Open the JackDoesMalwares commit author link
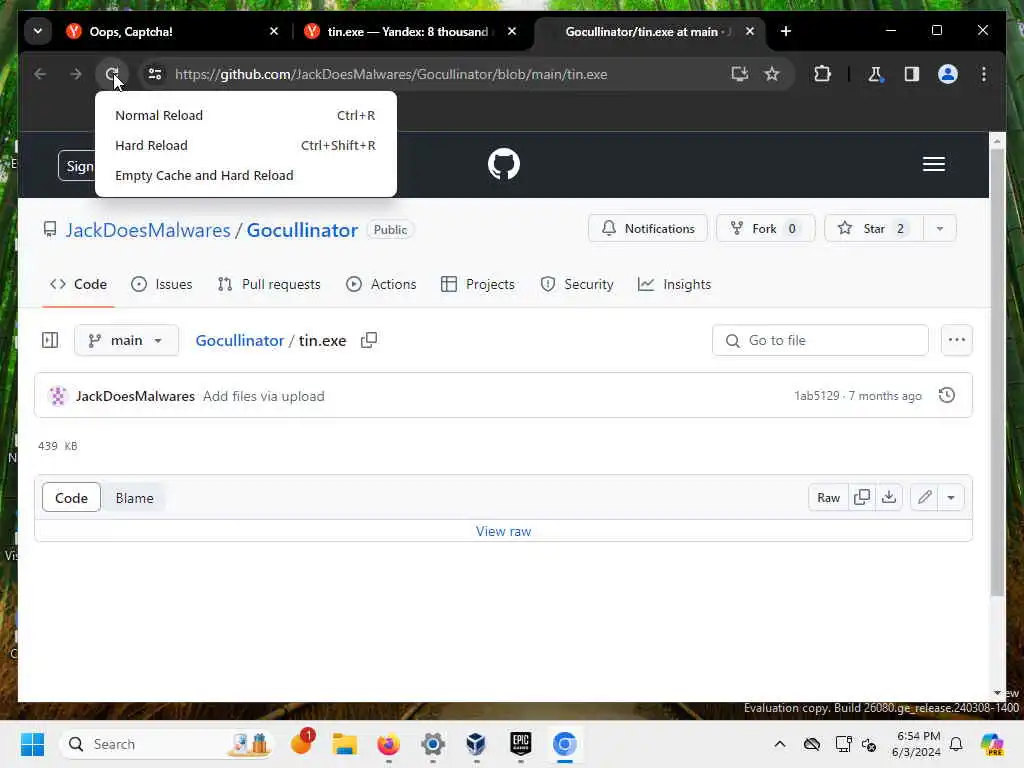 click(135, 396)
